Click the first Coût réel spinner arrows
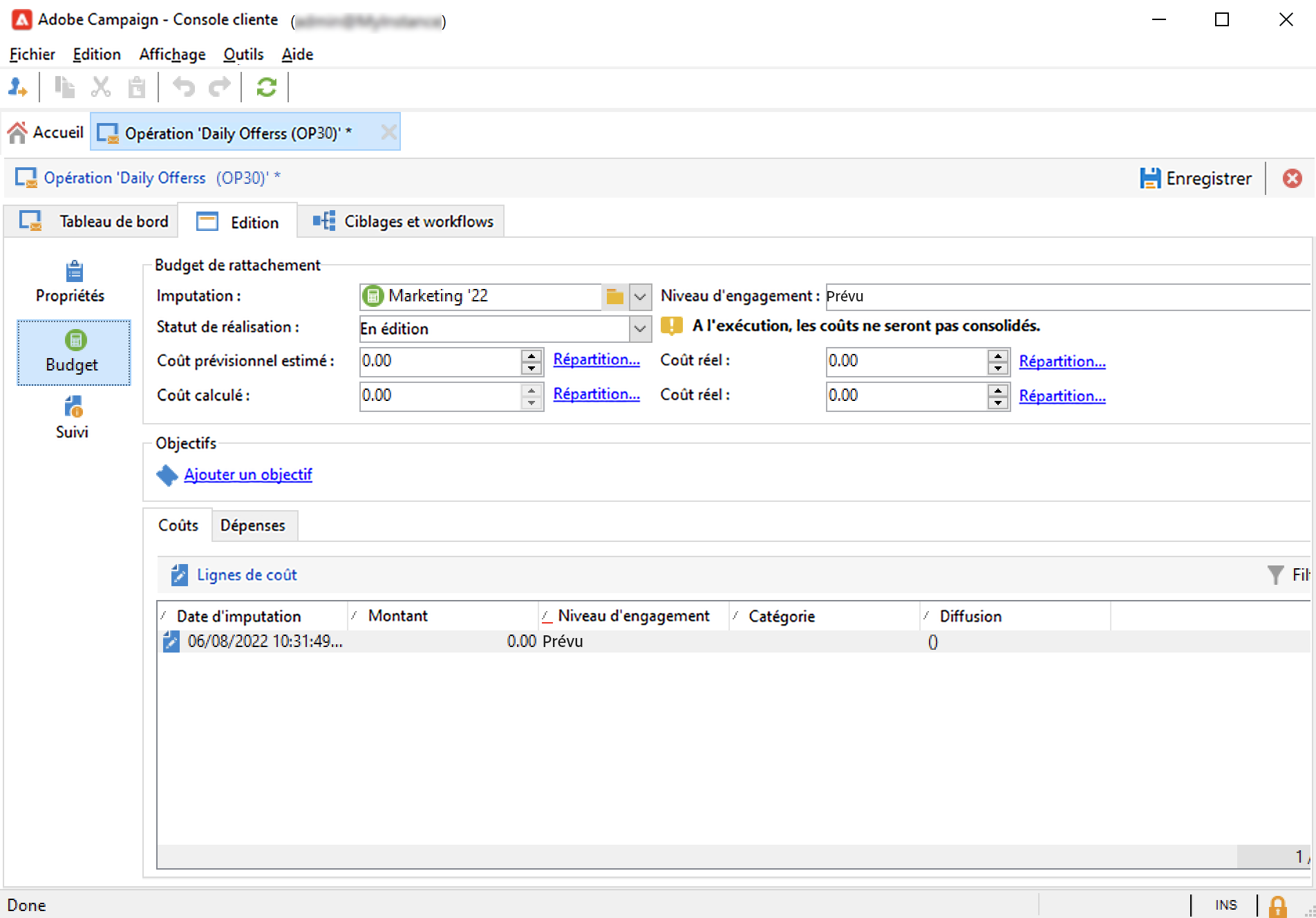 point(998,362)
